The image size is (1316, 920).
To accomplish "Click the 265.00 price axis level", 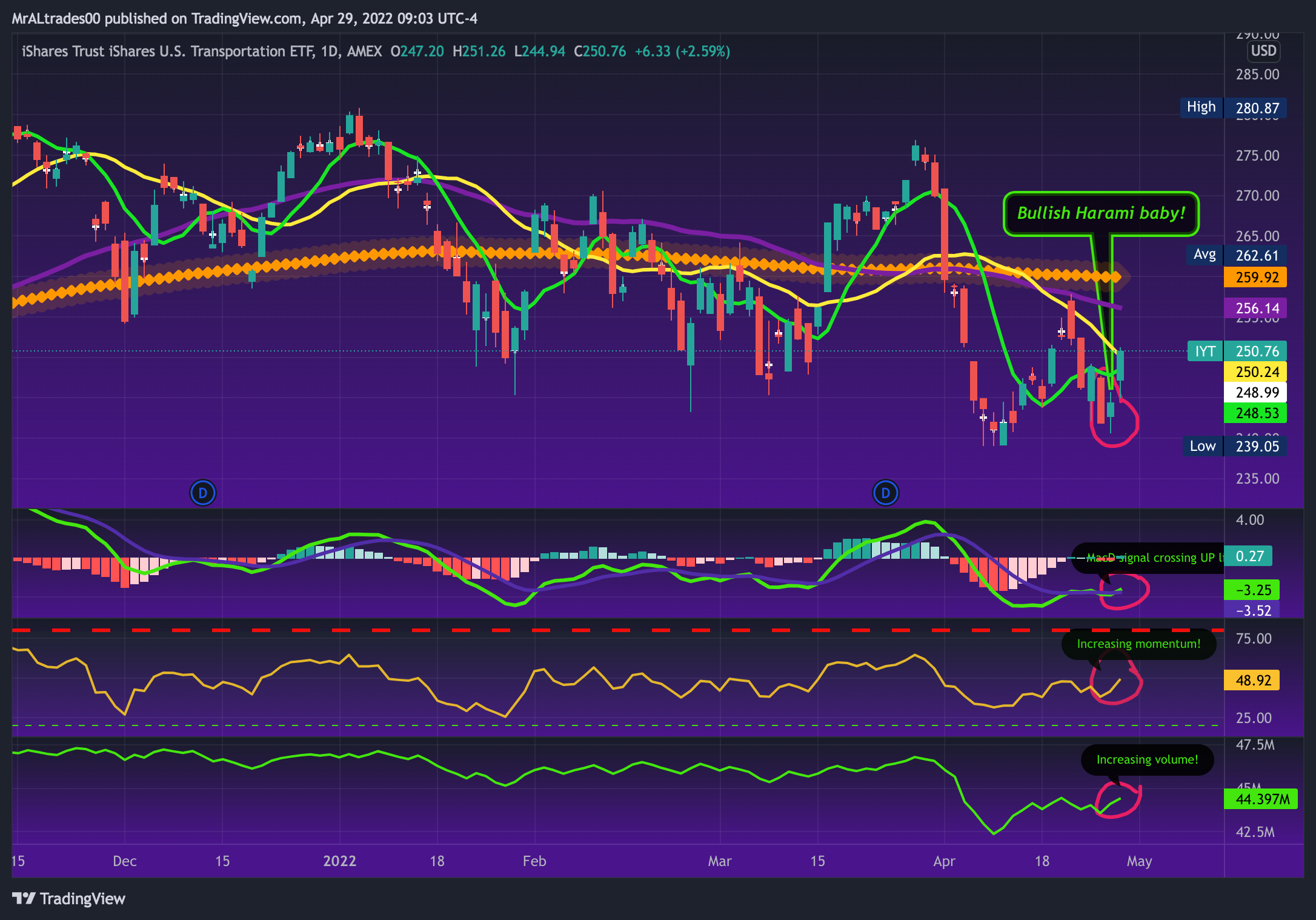I will 1258,236.
